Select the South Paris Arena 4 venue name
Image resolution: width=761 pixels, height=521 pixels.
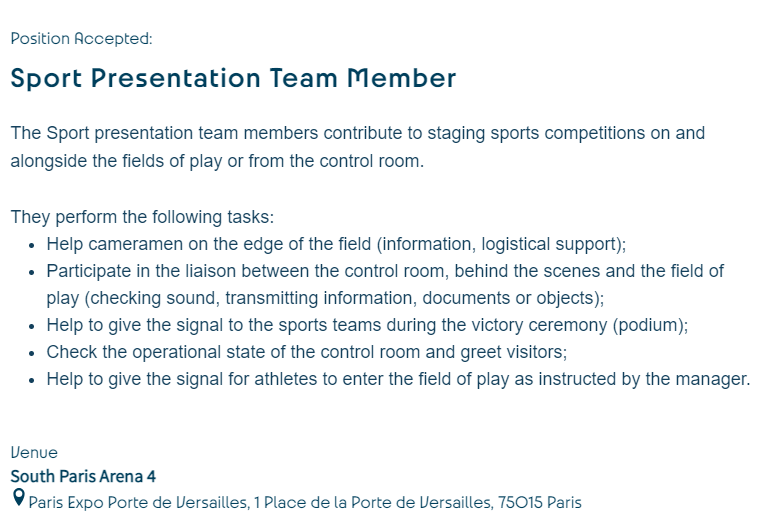click(83, 476)
